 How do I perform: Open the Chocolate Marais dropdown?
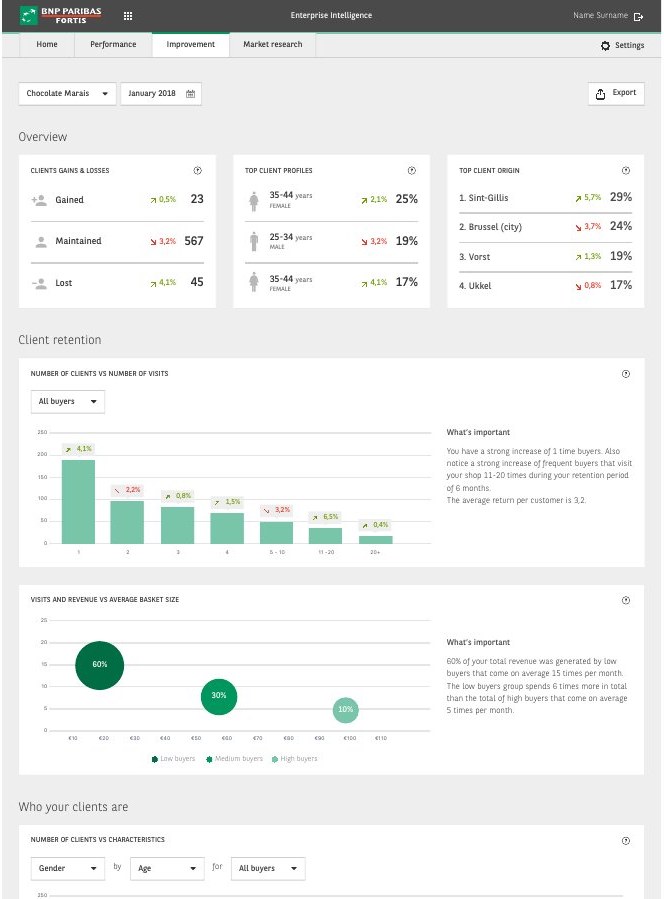(67, 93)
